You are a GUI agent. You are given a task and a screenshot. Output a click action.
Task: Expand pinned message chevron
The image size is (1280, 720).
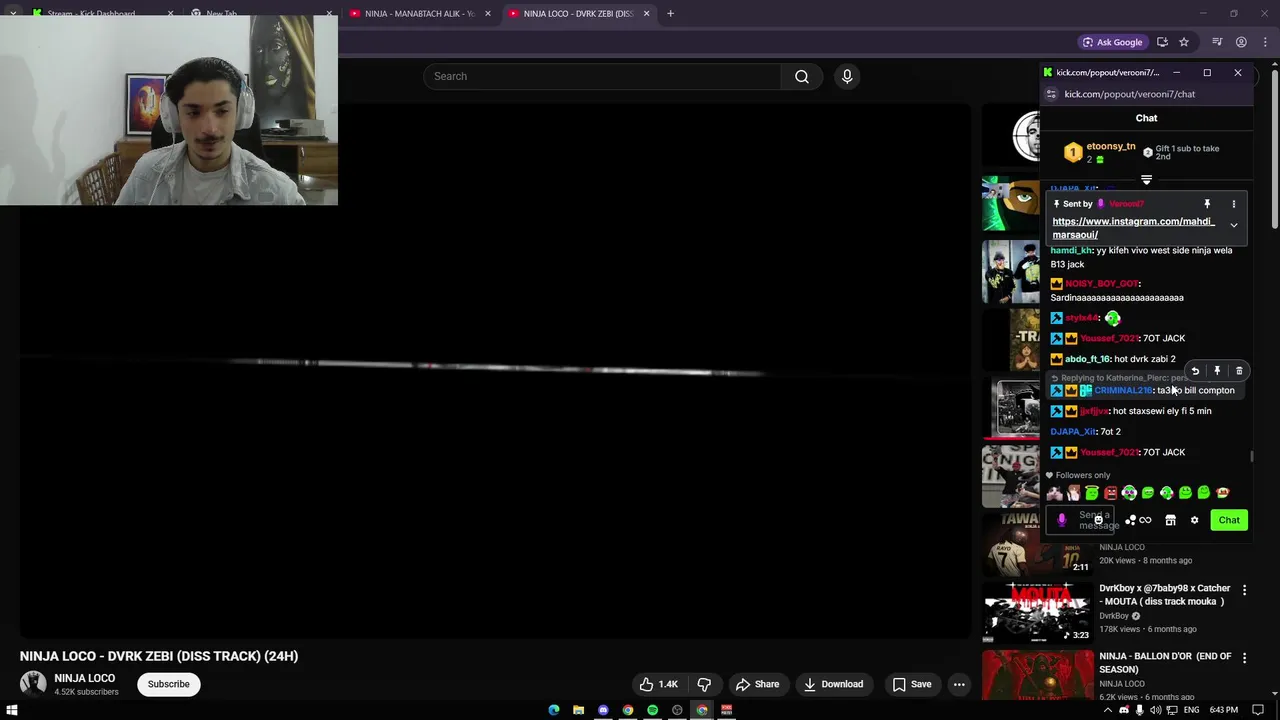coord(1233,226)
